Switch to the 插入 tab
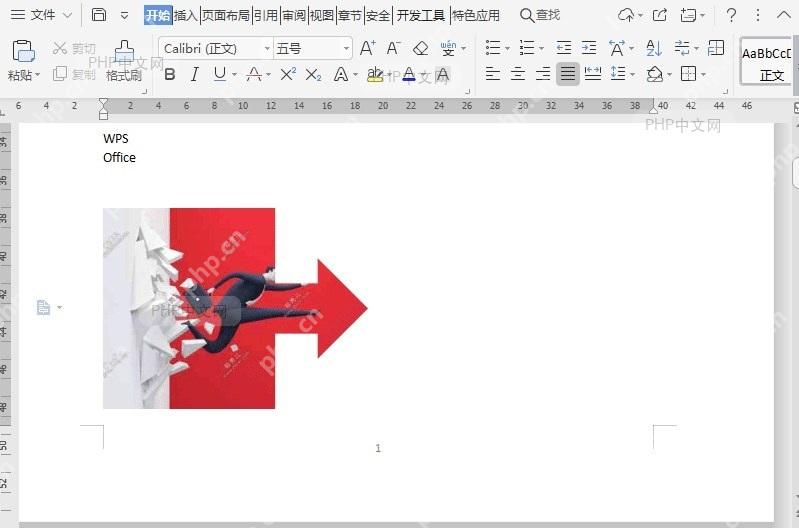Viewport: 799px width, 528px height. point(185,15)
